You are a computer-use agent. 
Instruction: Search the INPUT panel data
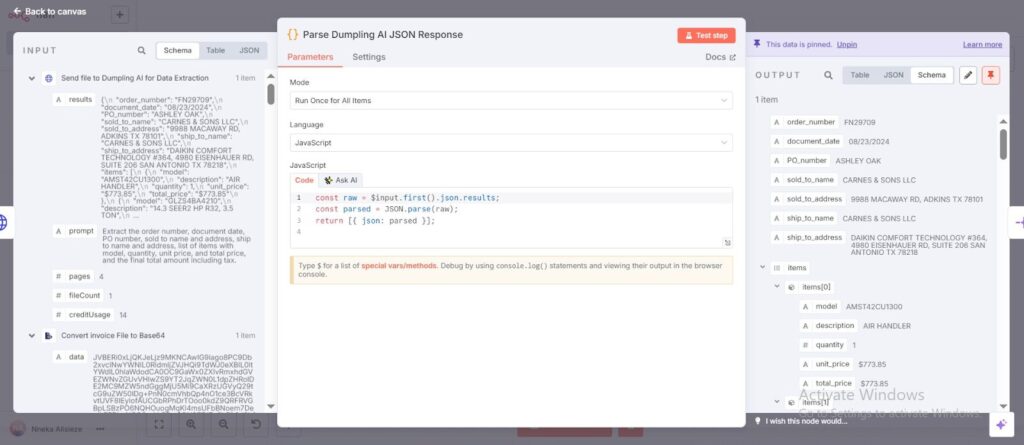pyautogui.click(x=142, y=50)
